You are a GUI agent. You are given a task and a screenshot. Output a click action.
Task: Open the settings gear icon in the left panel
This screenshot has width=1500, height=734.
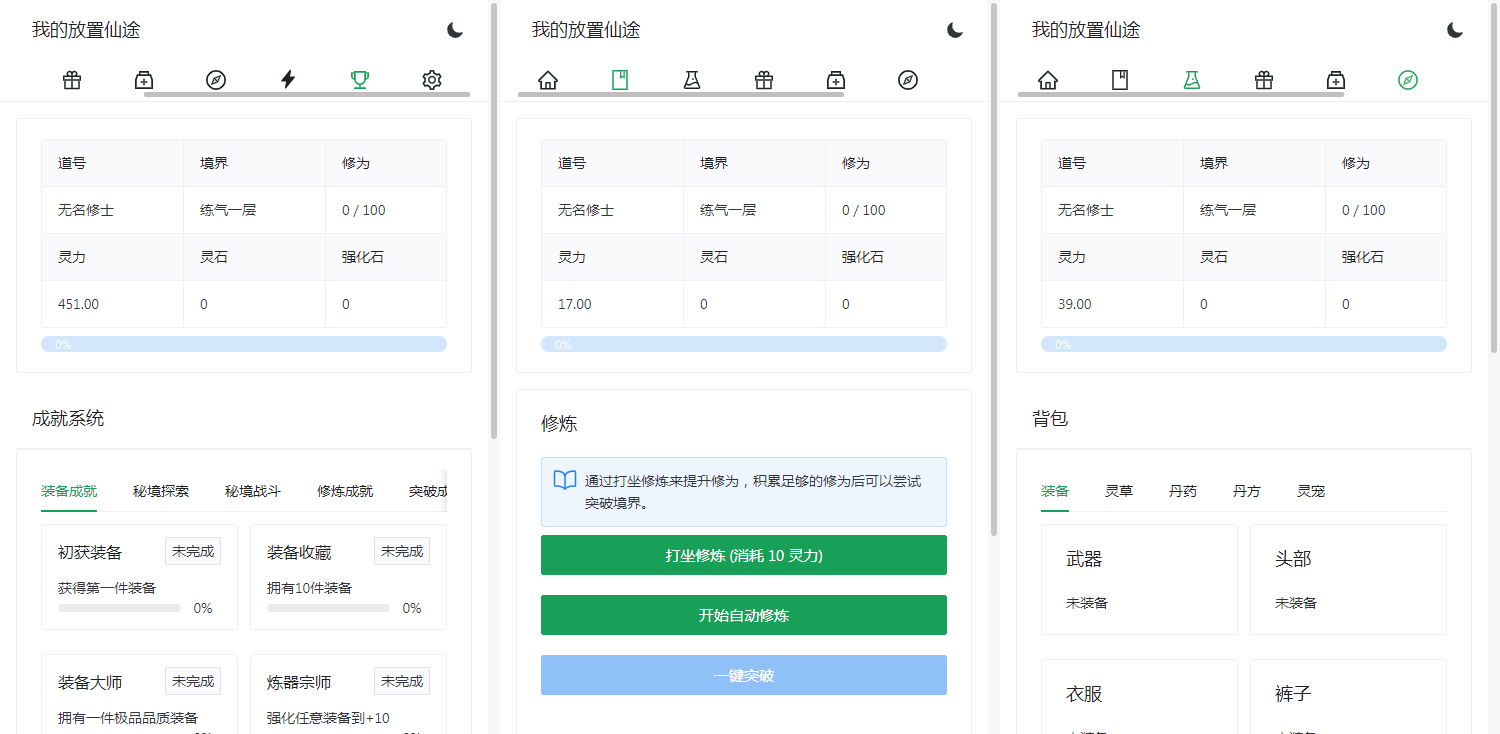point(431,79)
